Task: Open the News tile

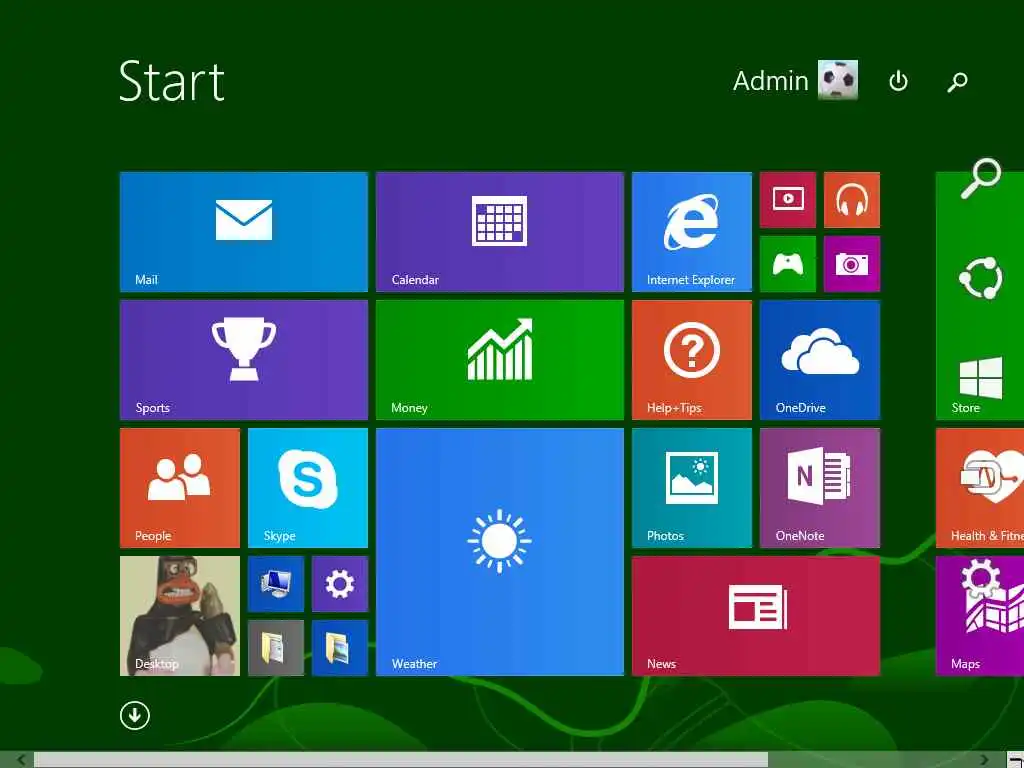Action: (x=756, y=616)
